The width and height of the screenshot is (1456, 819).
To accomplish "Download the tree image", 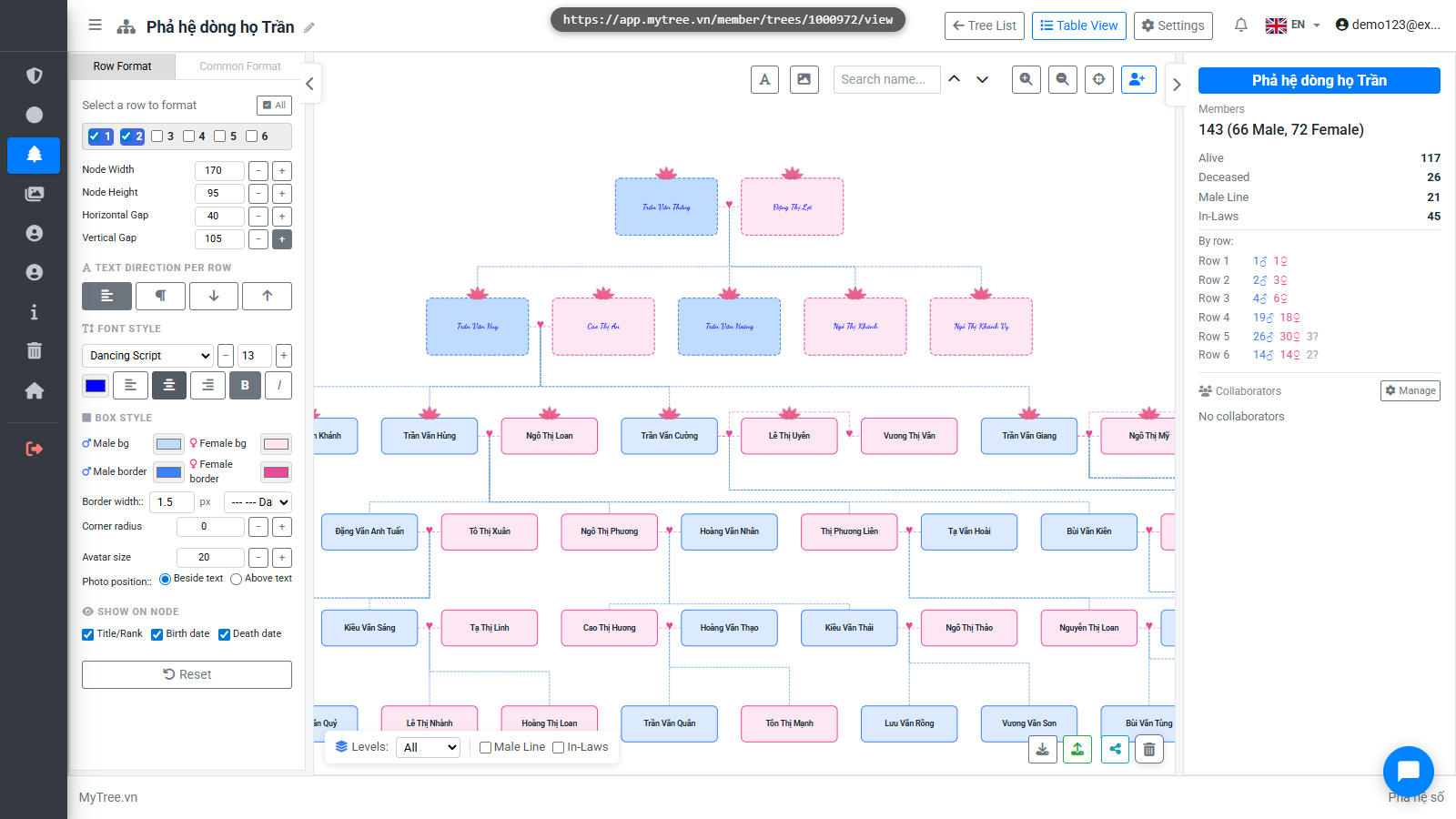I will click(1042, 749).
